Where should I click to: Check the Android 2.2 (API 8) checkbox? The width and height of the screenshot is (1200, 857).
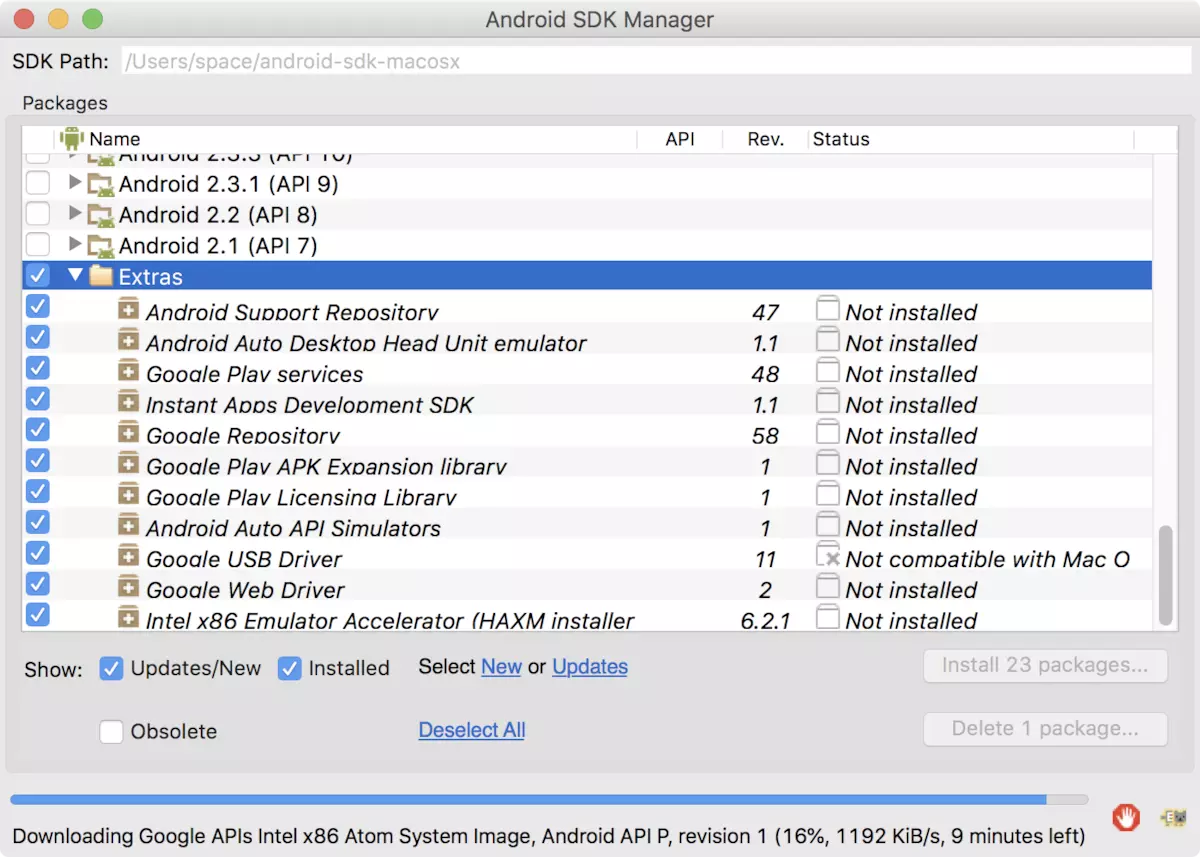tap(37, 214)
